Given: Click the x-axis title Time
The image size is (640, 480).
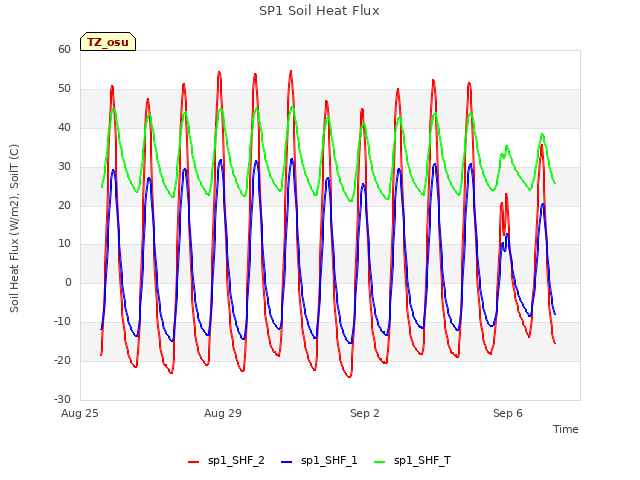Looking at the screenshot, I should [566, 429].
